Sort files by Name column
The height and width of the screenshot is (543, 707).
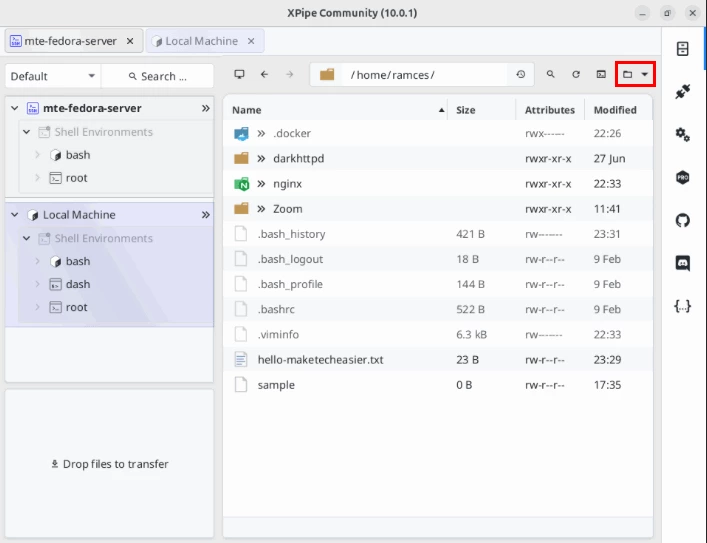tap(335, 110)
